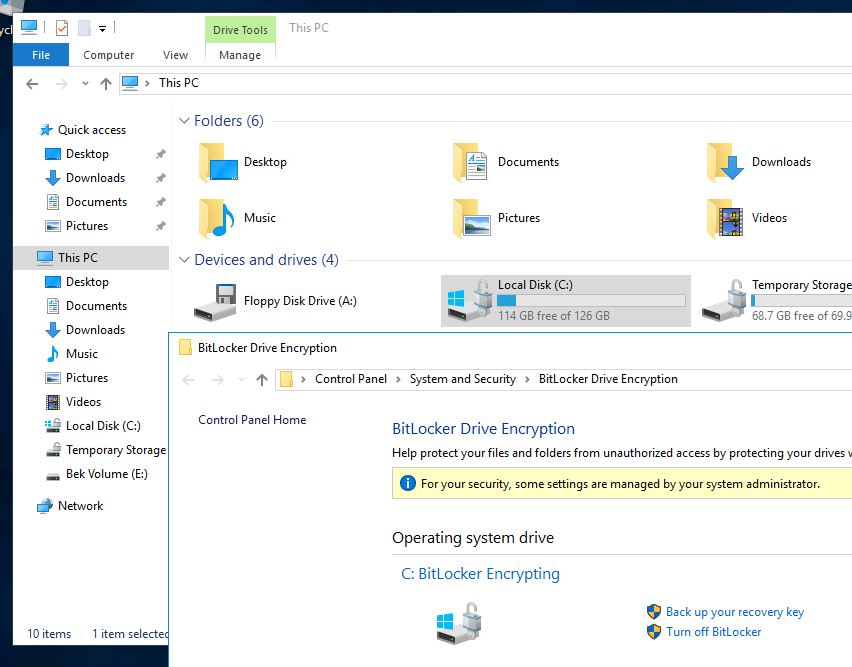Click the Back up your recovery key link

click(x=734, y=612)
